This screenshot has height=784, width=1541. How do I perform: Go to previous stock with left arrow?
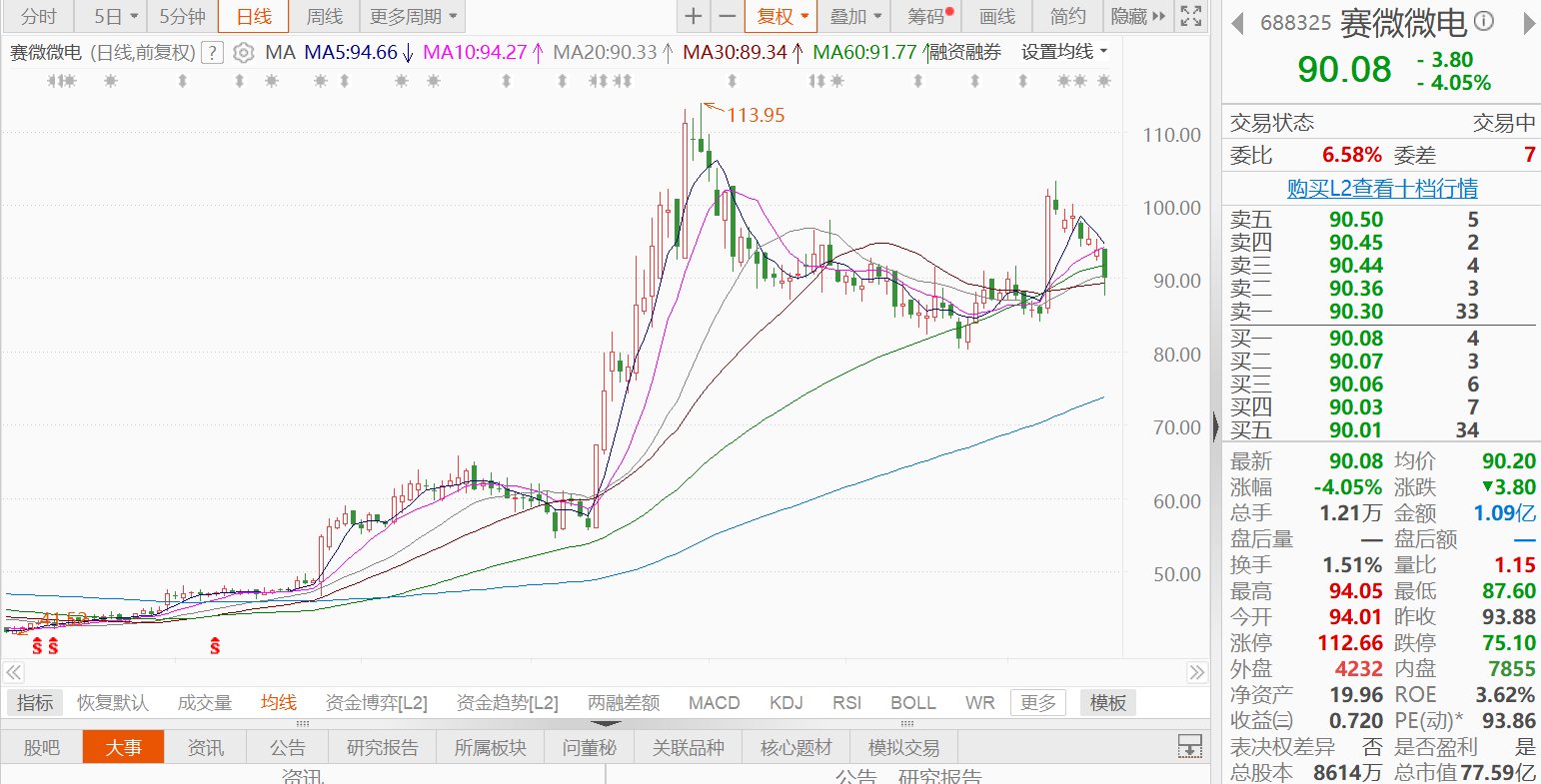pyautogui.click(x=1237, y=21)
